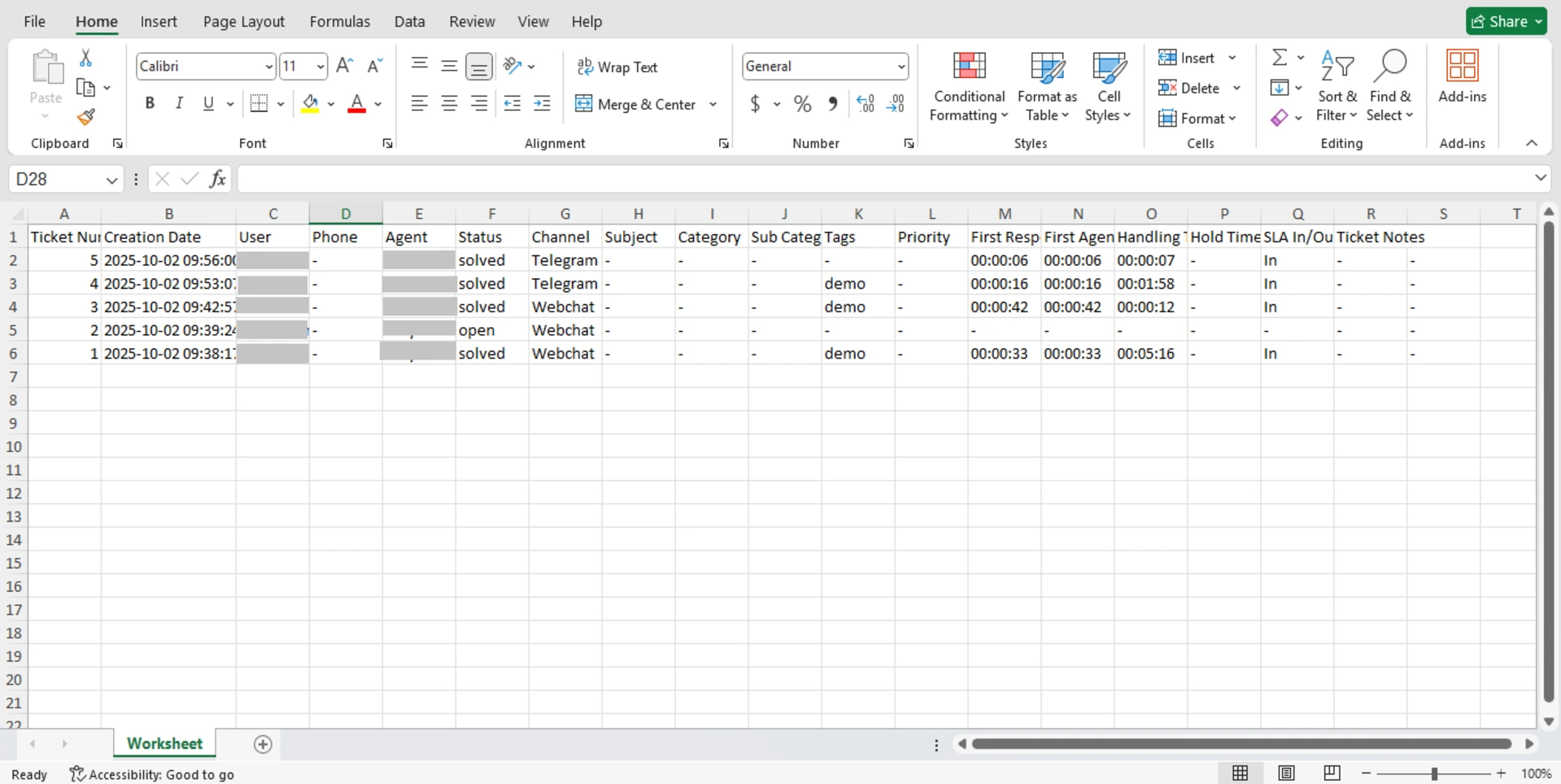Screen dimensions: 1561x784
Task: Open the Page Layout tab
Action: pos(243,22)
